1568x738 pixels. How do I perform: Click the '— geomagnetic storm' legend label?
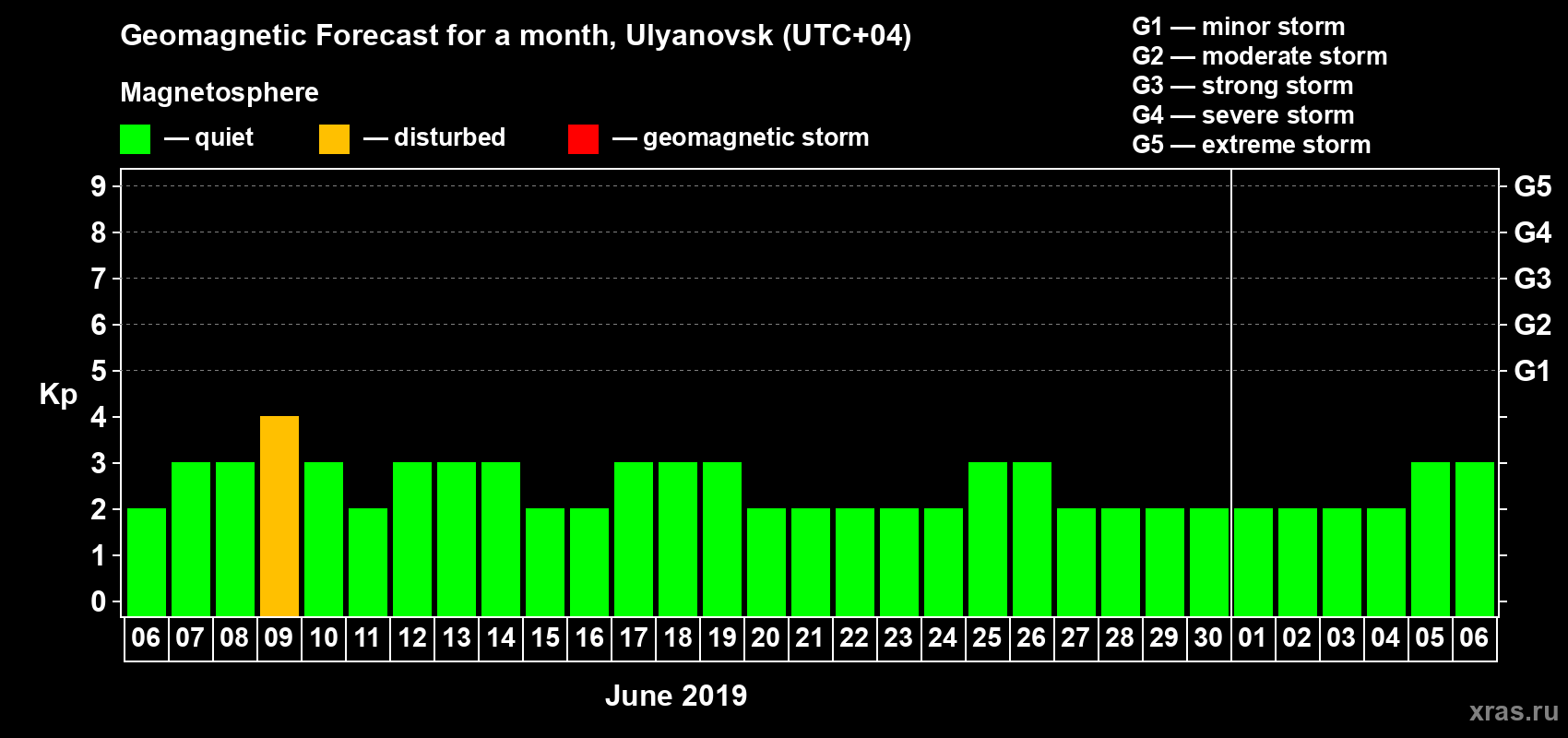(741, 137)
